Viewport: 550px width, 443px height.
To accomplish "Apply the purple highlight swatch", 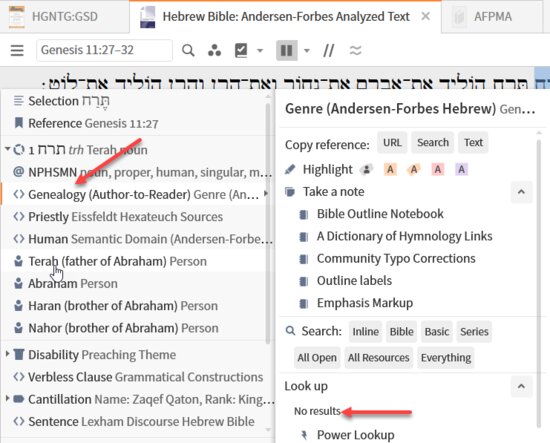I will coord(461,170).
